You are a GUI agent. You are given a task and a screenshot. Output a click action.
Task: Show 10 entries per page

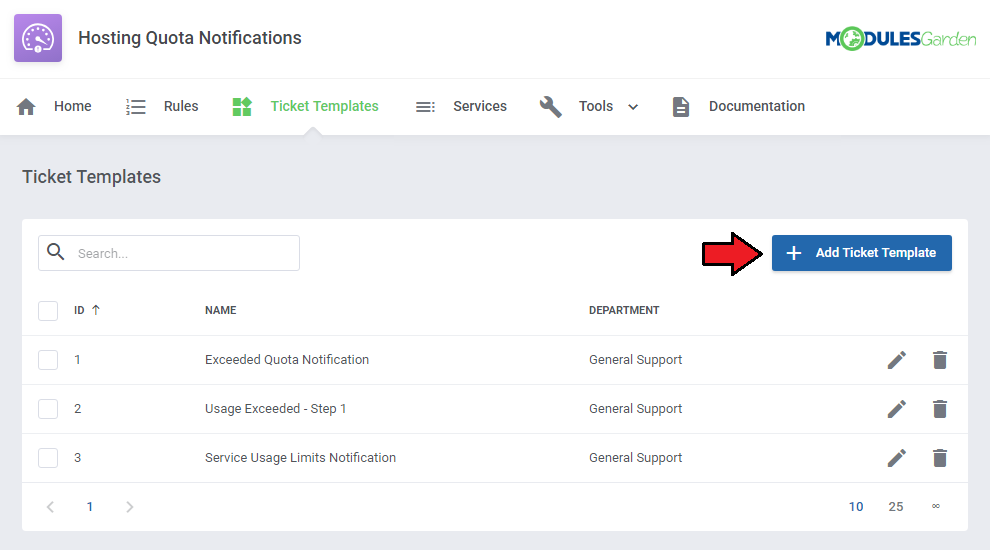click(x=856, y=506)
